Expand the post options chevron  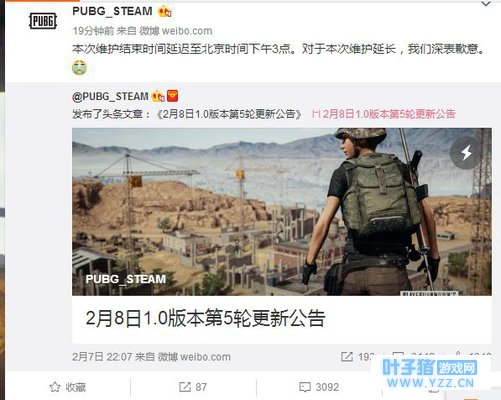pos(486,4)
